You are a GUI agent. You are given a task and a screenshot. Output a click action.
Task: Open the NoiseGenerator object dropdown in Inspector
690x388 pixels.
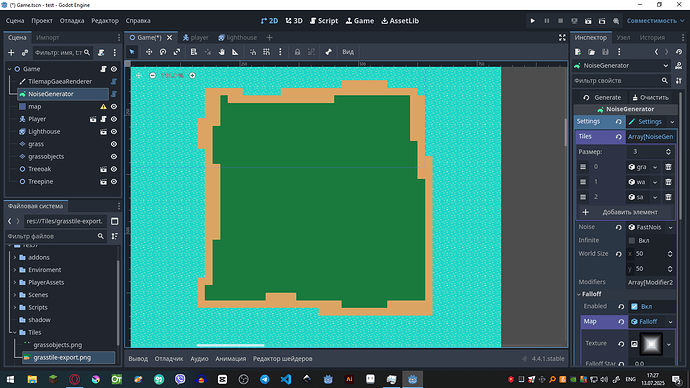tap(665, 66)
